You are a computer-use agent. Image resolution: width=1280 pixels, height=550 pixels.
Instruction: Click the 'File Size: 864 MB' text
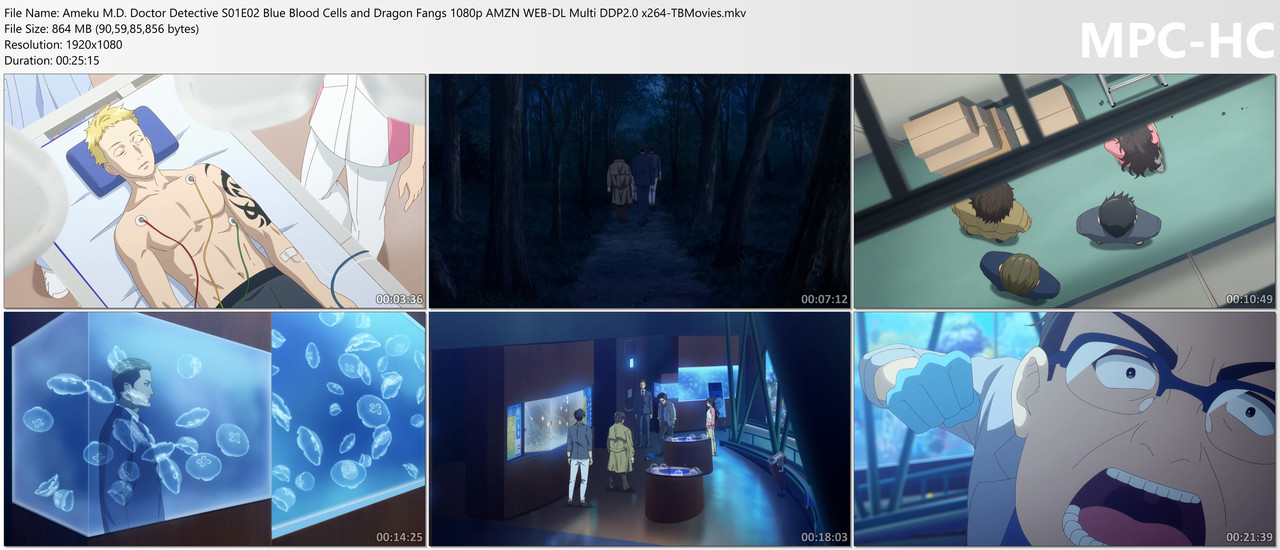click(x=102, y=29)
